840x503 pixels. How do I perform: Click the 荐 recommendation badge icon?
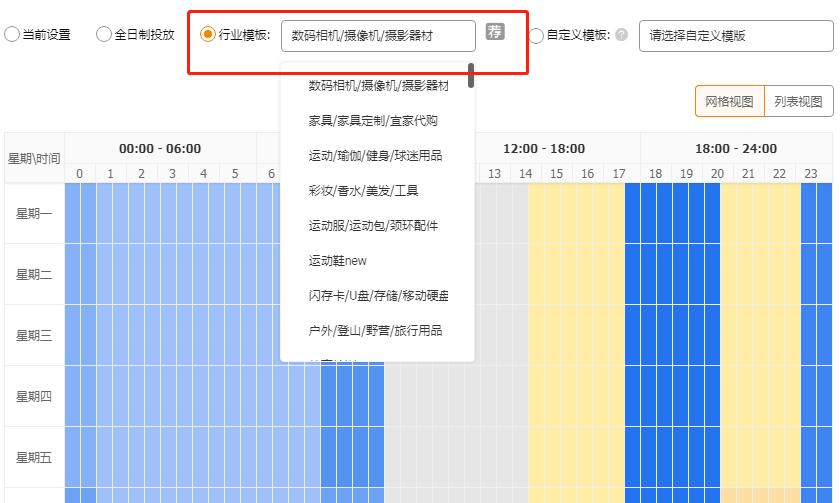[495, 31]
